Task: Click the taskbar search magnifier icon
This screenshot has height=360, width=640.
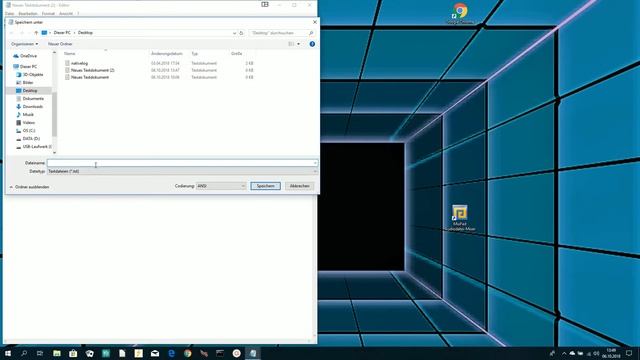Action: pos(24,353)
